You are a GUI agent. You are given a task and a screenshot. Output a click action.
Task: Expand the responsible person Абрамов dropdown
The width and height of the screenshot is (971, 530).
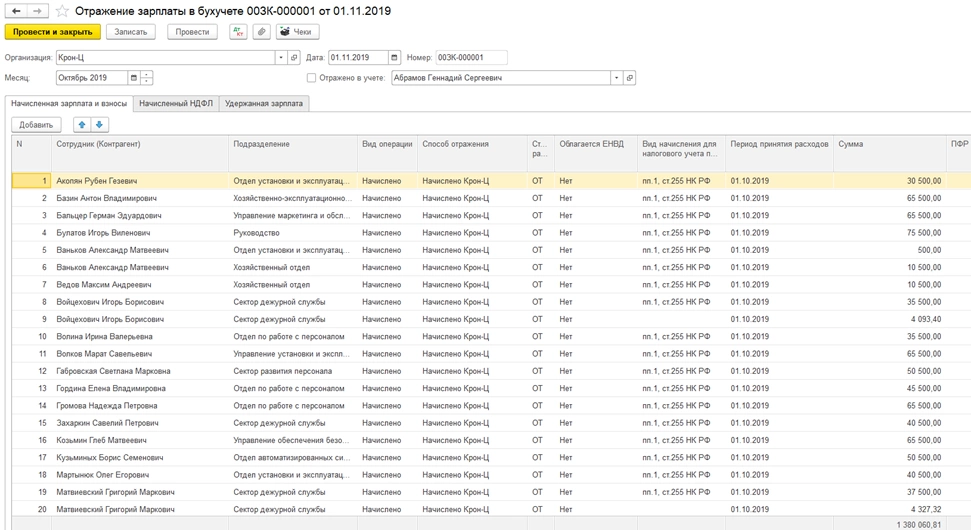click(x=616, y=78)
